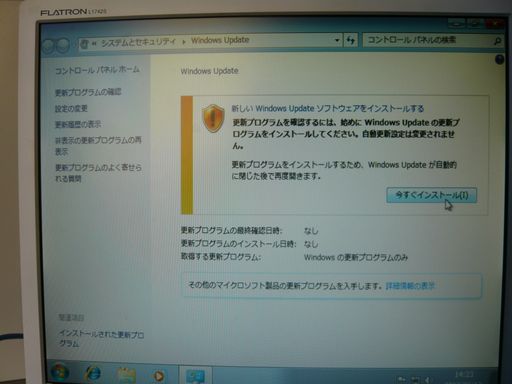Click the back navigation arrow button
The image size is (512, 384).
[49, 45]
